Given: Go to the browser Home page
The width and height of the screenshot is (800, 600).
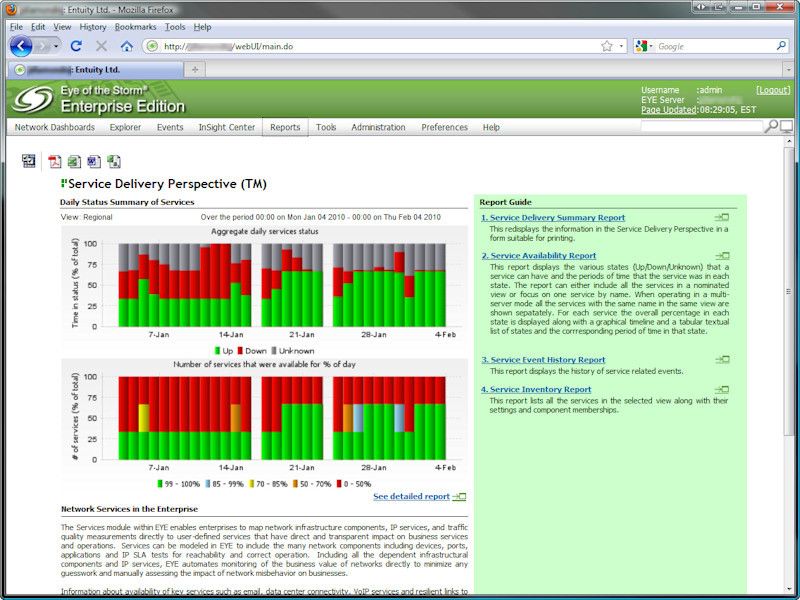Looking at the screenshot, I should click(x=127, y=46).
